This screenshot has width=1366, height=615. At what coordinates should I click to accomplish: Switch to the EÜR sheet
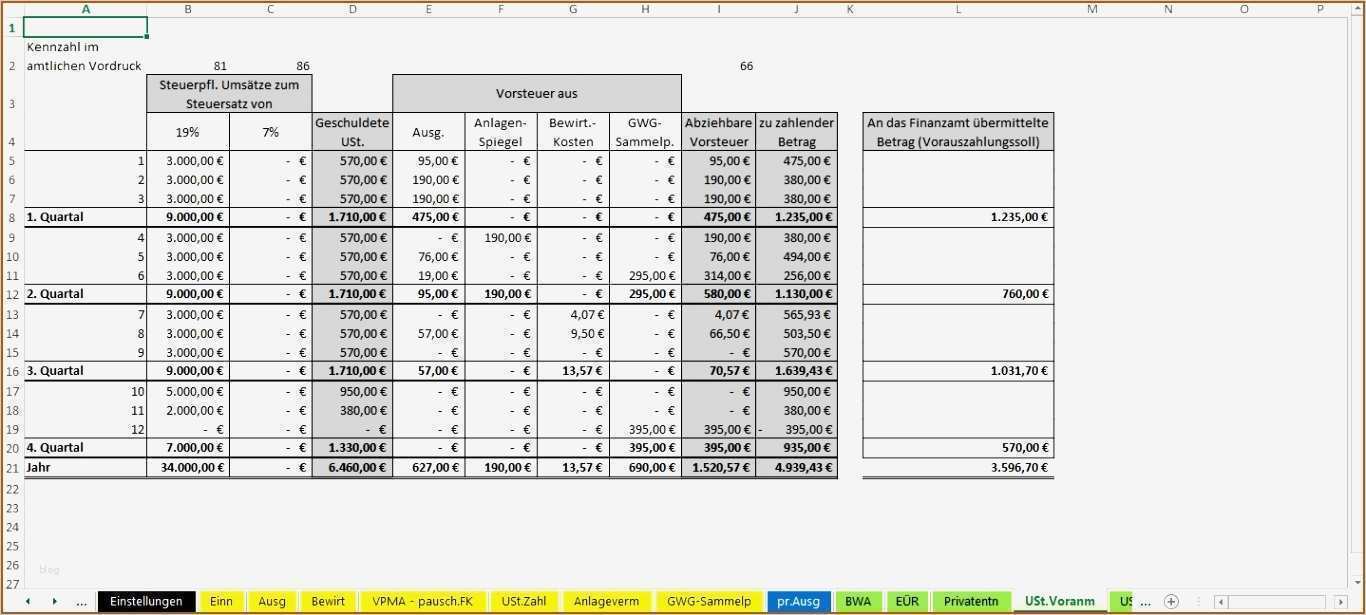pos(906,601)
